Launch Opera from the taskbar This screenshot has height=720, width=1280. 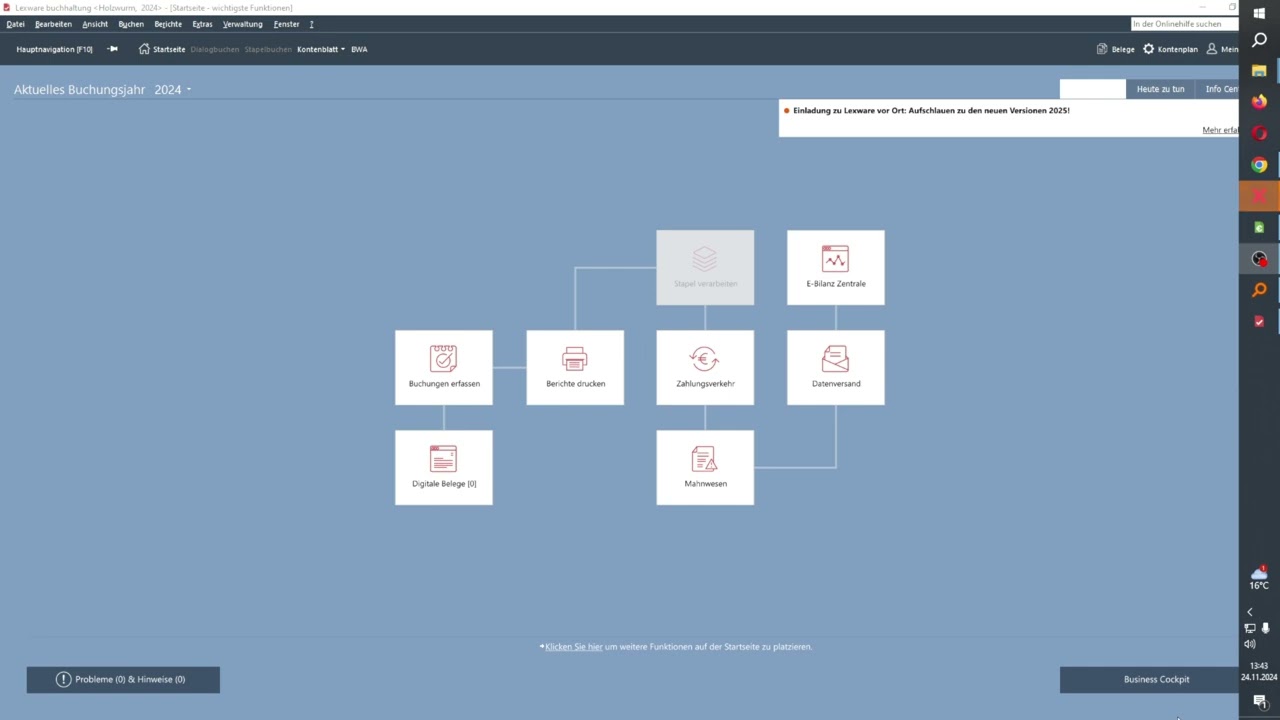(x=1259, y=133)
